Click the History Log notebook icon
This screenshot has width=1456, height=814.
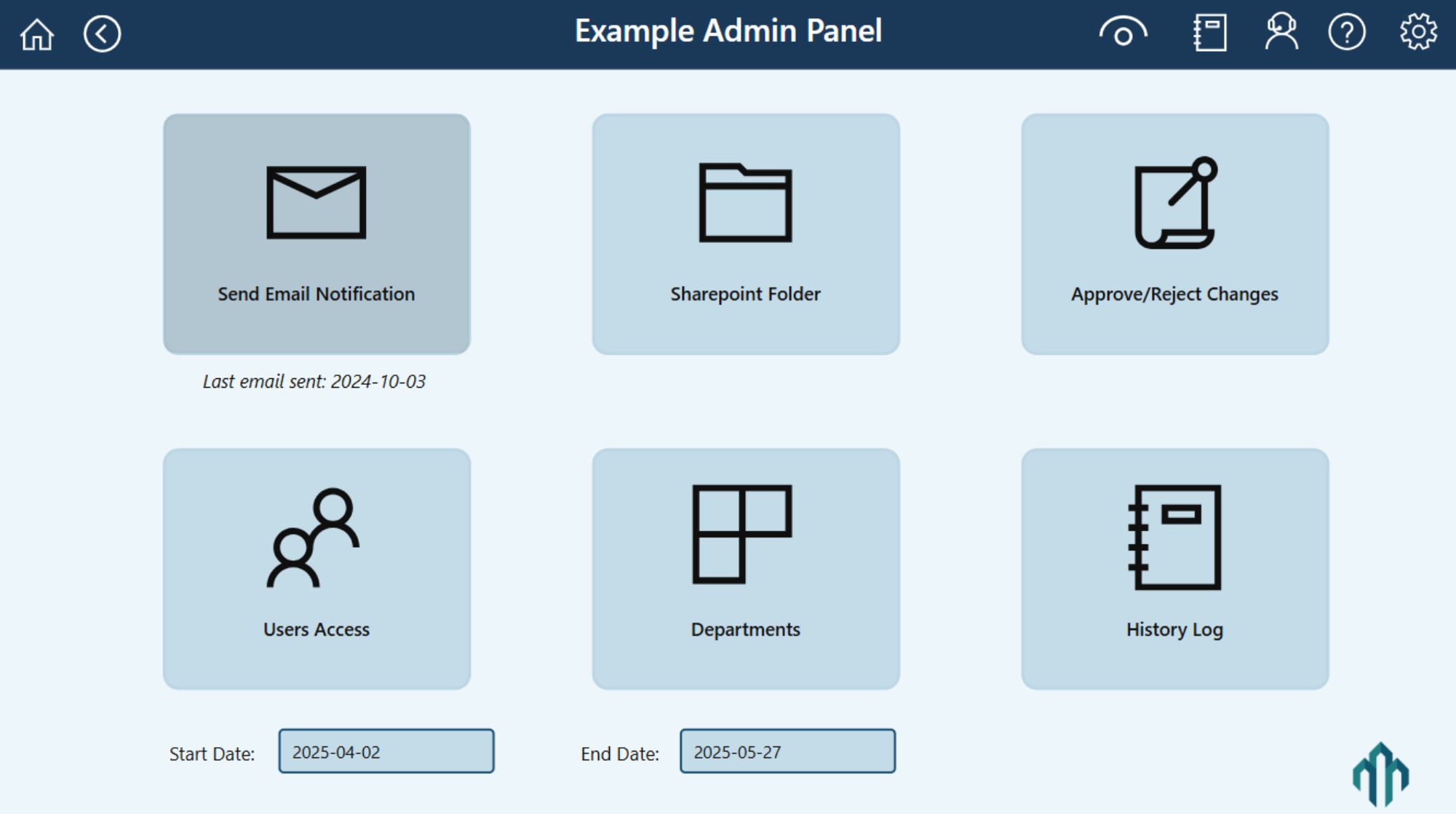click(x=1174, y=537)
